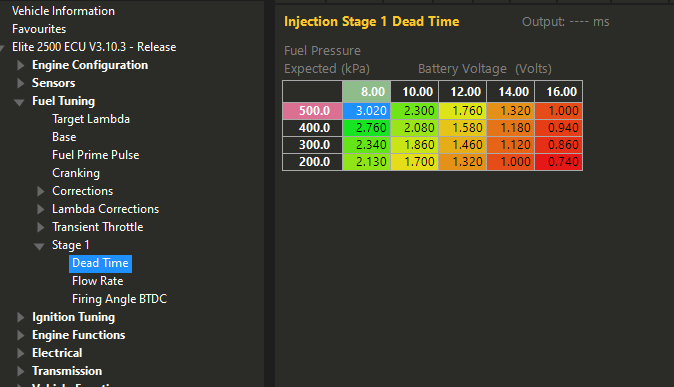Expand the Sensors tree node
The image size is (674, 387).
20,83
